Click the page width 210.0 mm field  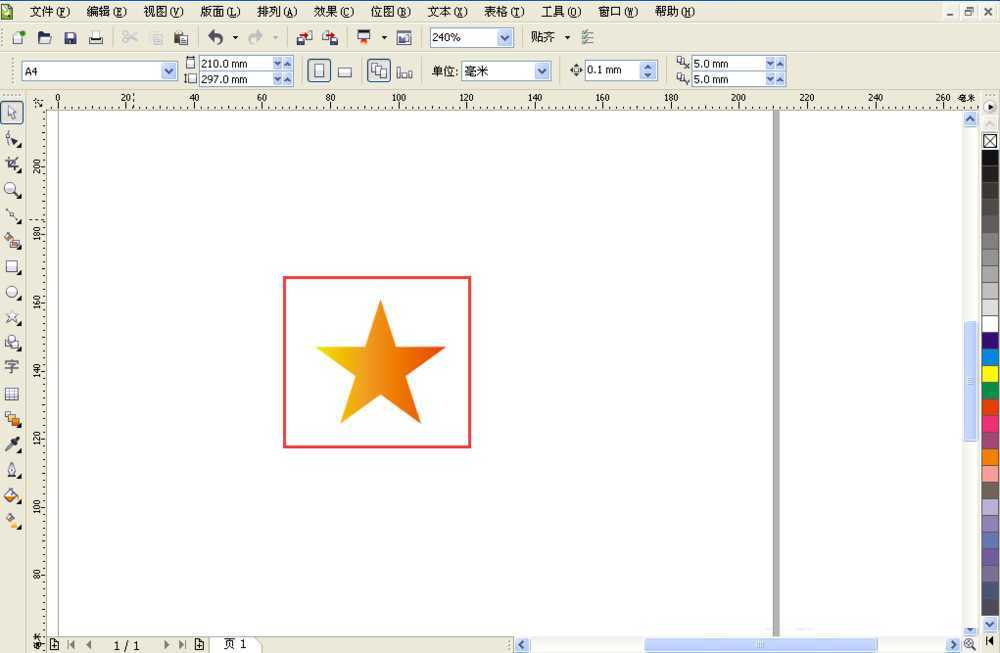235,63
